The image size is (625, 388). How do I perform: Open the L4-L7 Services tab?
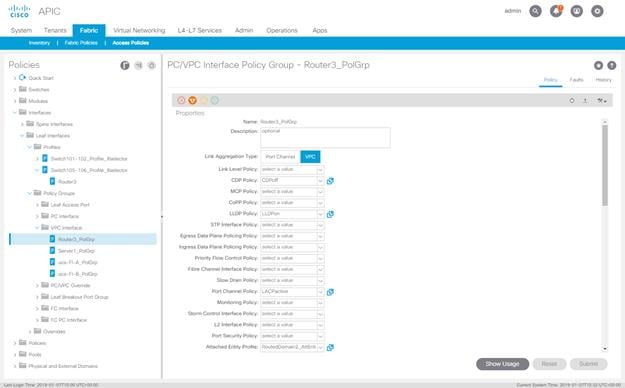click(200, 30)
